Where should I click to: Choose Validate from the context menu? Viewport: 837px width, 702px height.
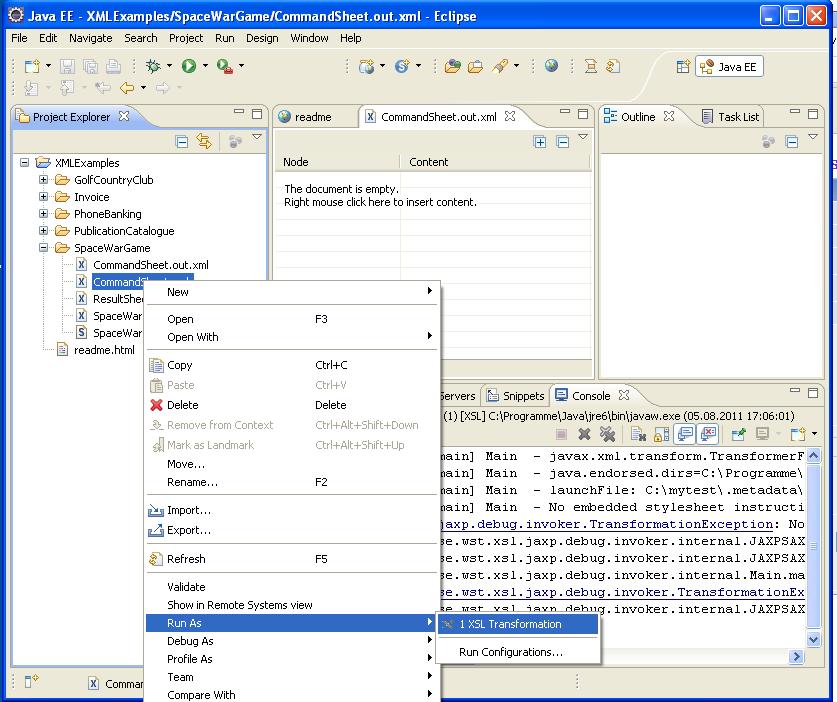[291, 587]
